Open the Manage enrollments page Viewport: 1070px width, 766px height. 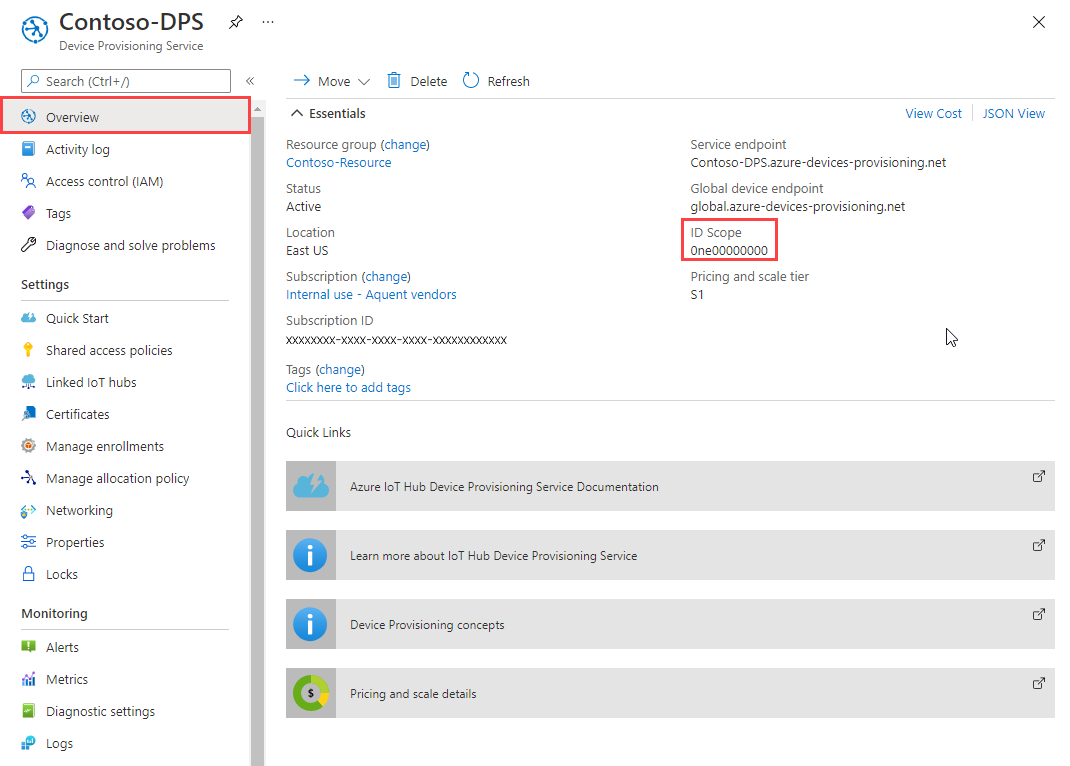[x=104, y=446]
